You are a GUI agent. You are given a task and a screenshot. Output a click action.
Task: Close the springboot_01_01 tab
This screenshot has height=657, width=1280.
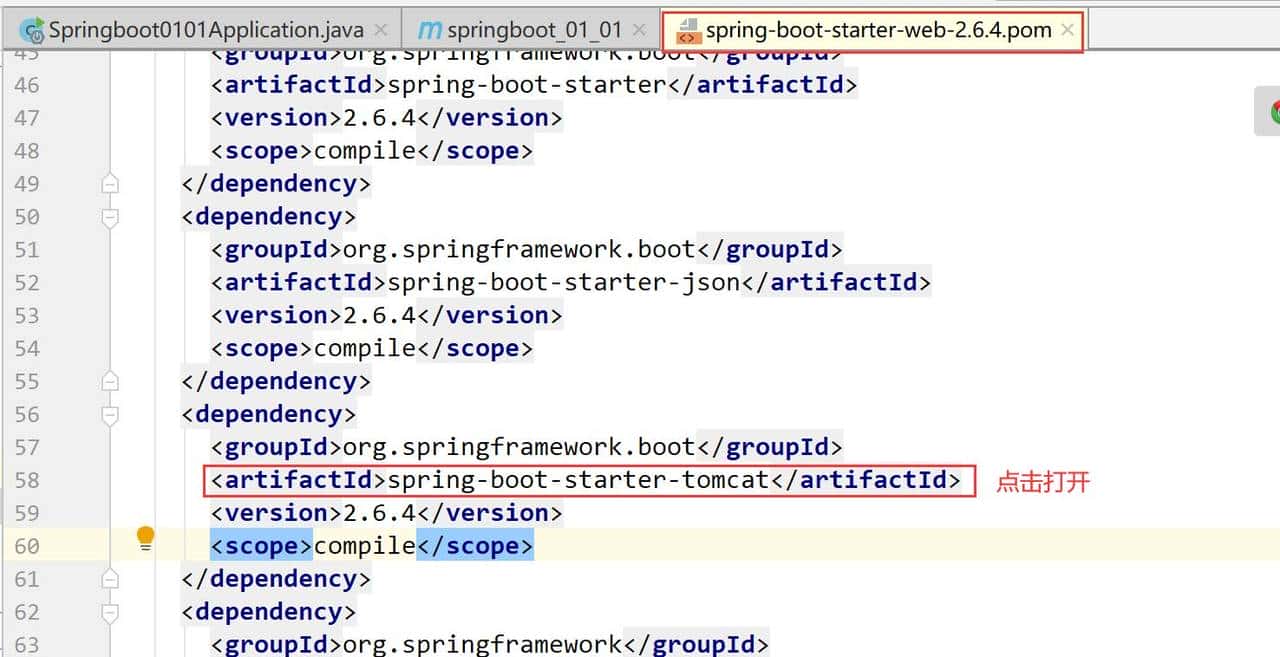pyautogui.click(x=639, y=29)
